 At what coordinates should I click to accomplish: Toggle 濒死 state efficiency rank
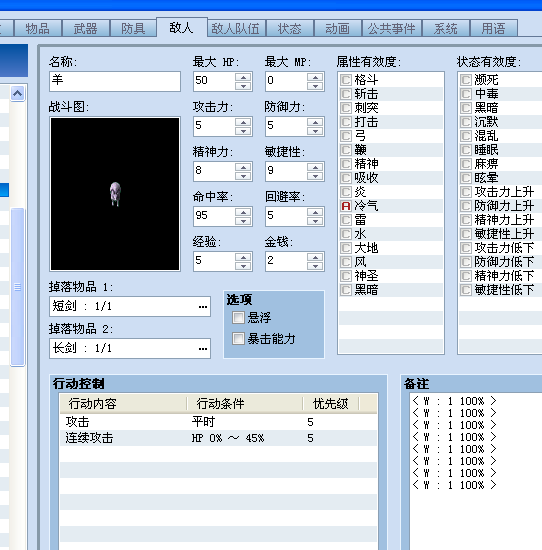[x=466, y=80]
